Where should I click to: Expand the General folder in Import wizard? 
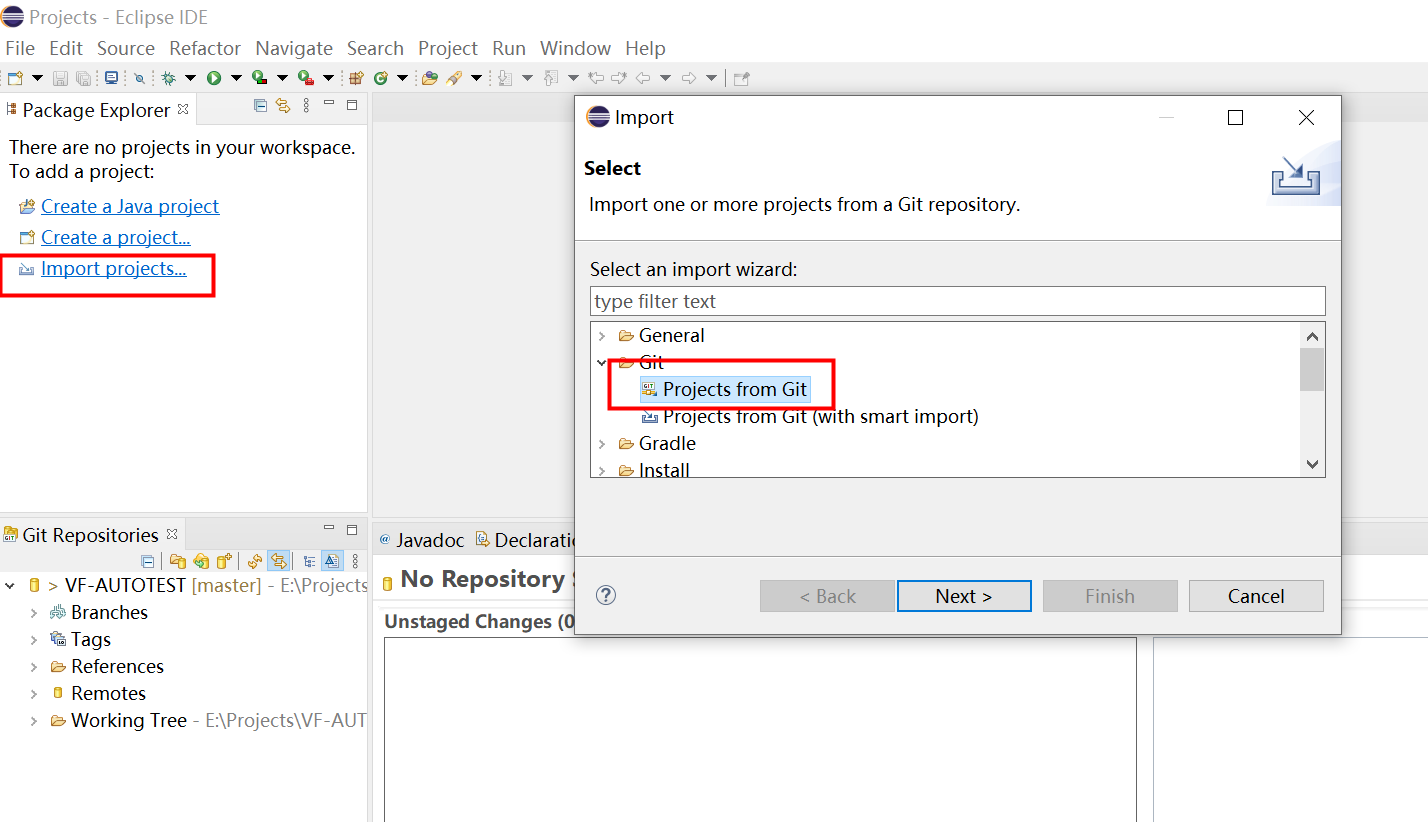tap(602, 336)
